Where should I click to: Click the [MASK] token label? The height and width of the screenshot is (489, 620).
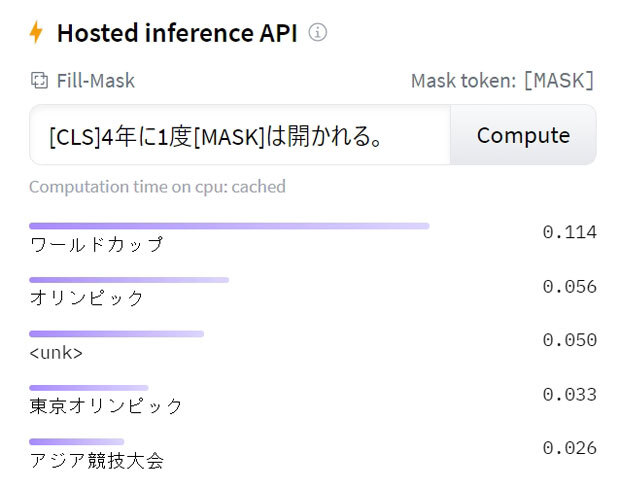tap(558, 81)
